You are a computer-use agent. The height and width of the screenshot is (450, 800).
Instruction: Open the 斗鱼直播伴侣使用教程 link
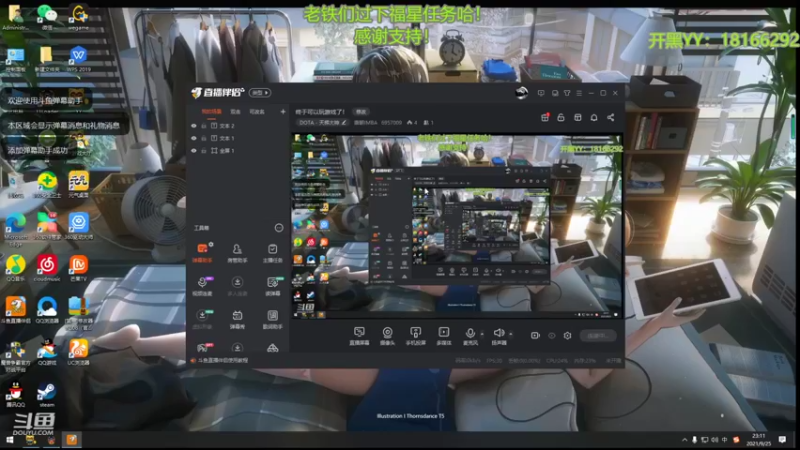pyautogui.click(x=223, y=360)
